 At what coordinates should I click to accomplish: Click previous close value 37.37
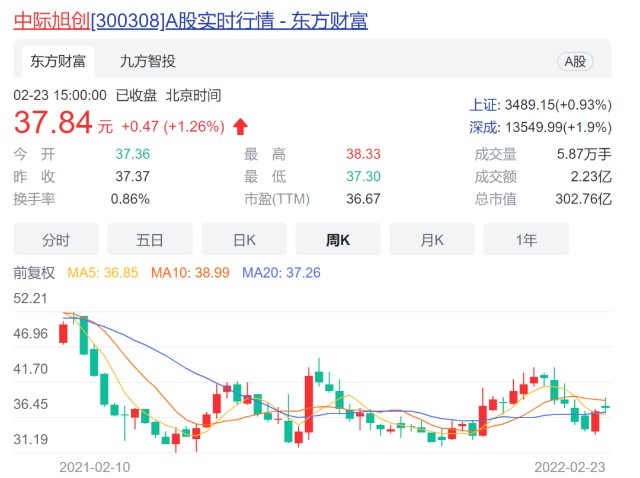(133, 177)
